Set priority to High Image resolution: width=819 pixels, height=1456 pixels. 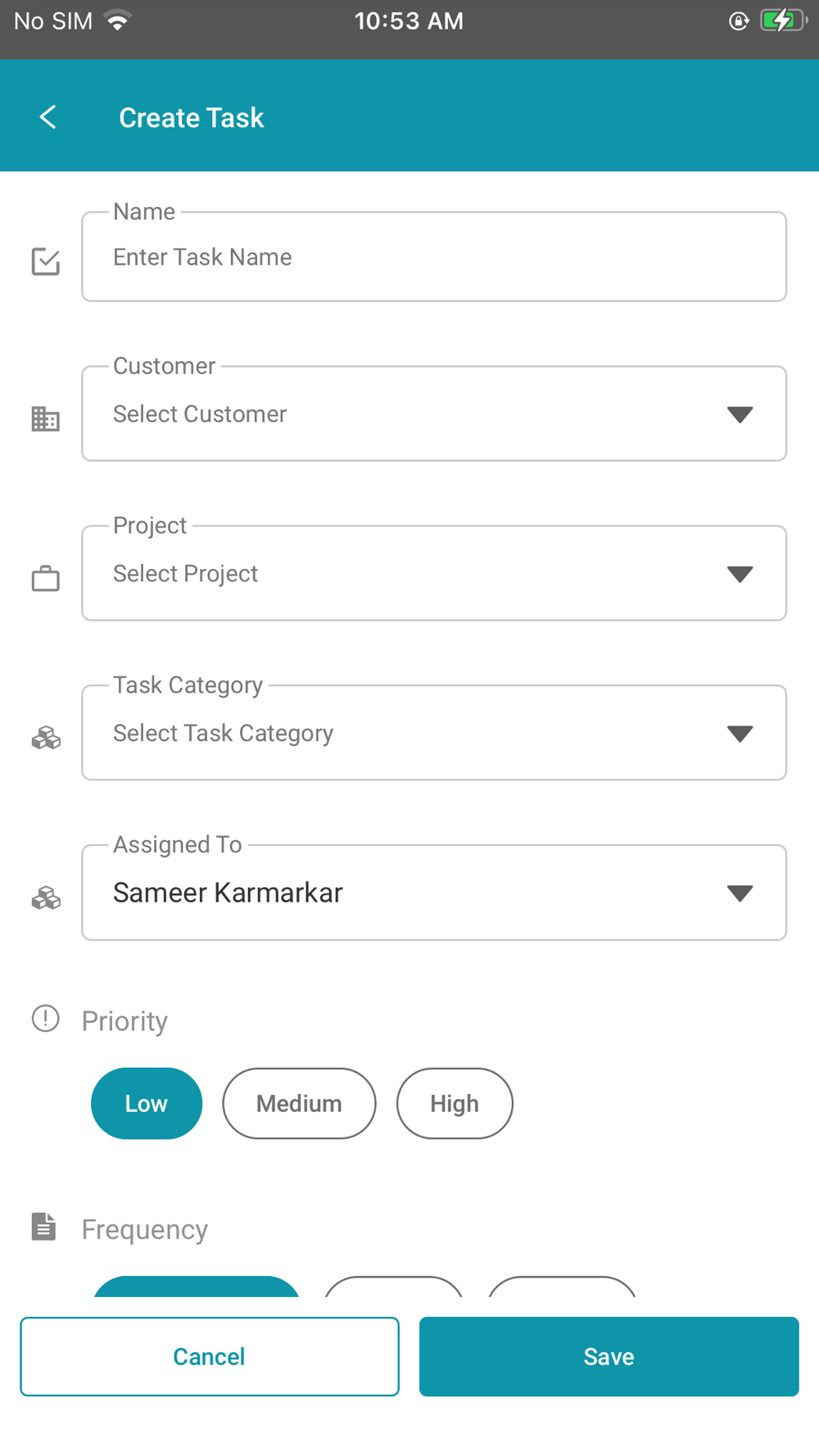pyautogui.click(x=455, y=1103)
